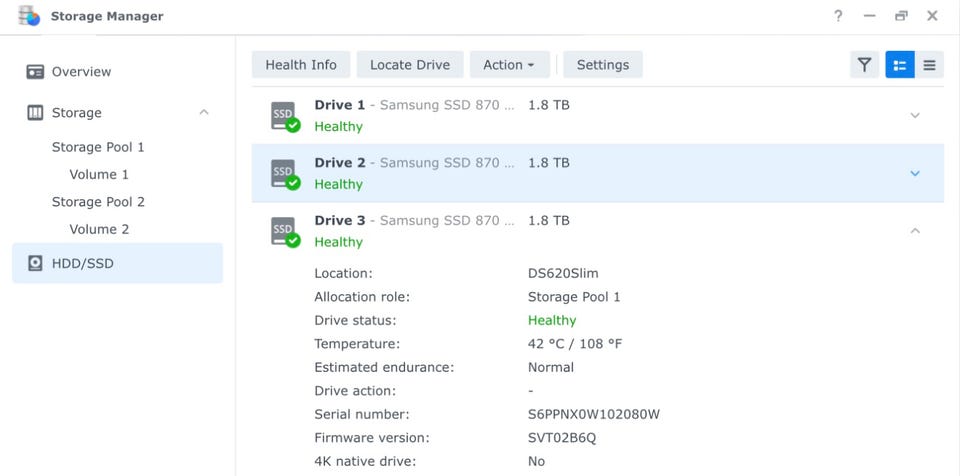This screenshot has width=960, height=476.
Task: Open the Action dropdown menu
Action: pos(508,65)
